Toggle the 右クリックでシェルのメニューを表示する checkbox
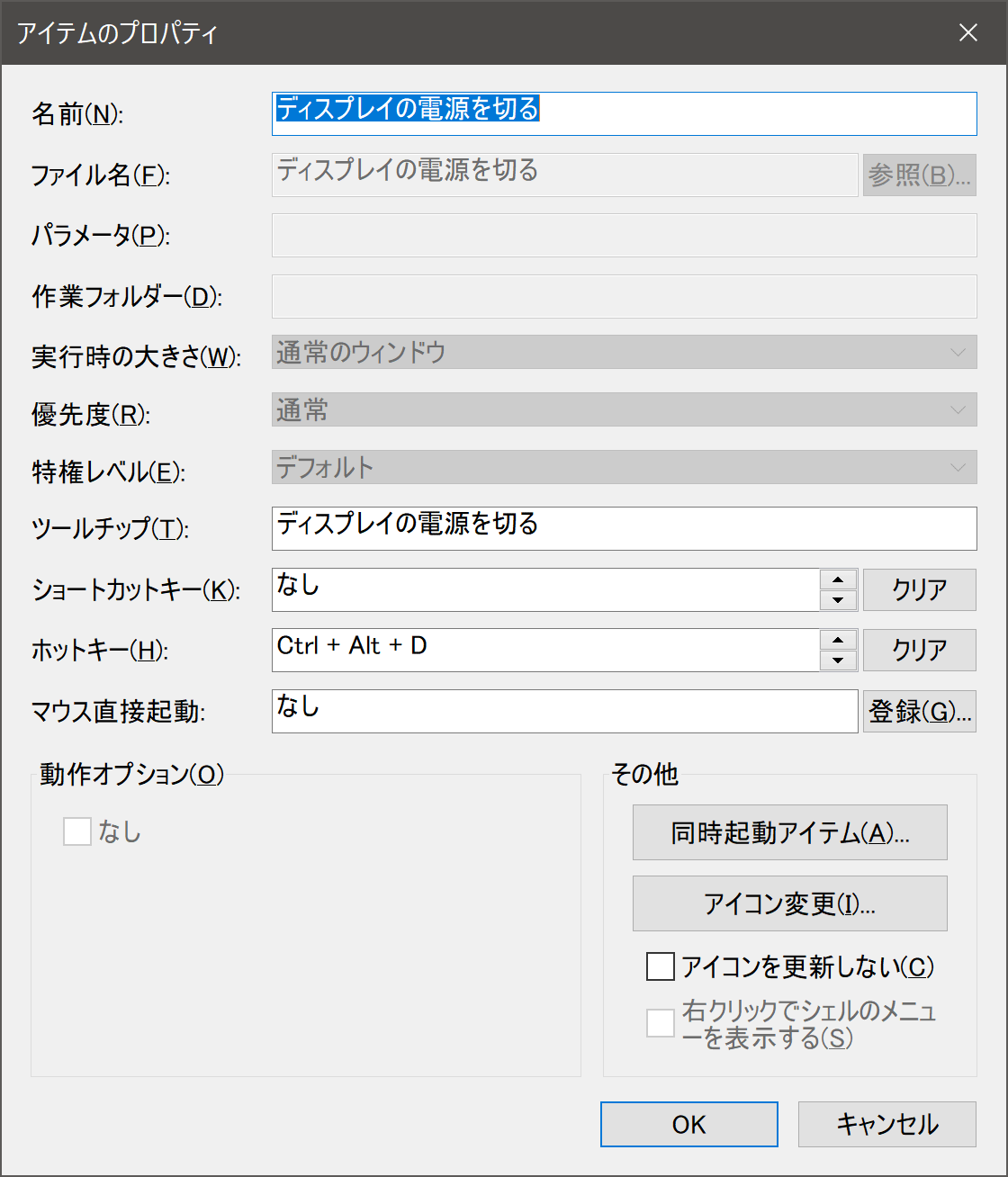The width and height of the screenshot is (1008, 1177). coord(661,1023)
